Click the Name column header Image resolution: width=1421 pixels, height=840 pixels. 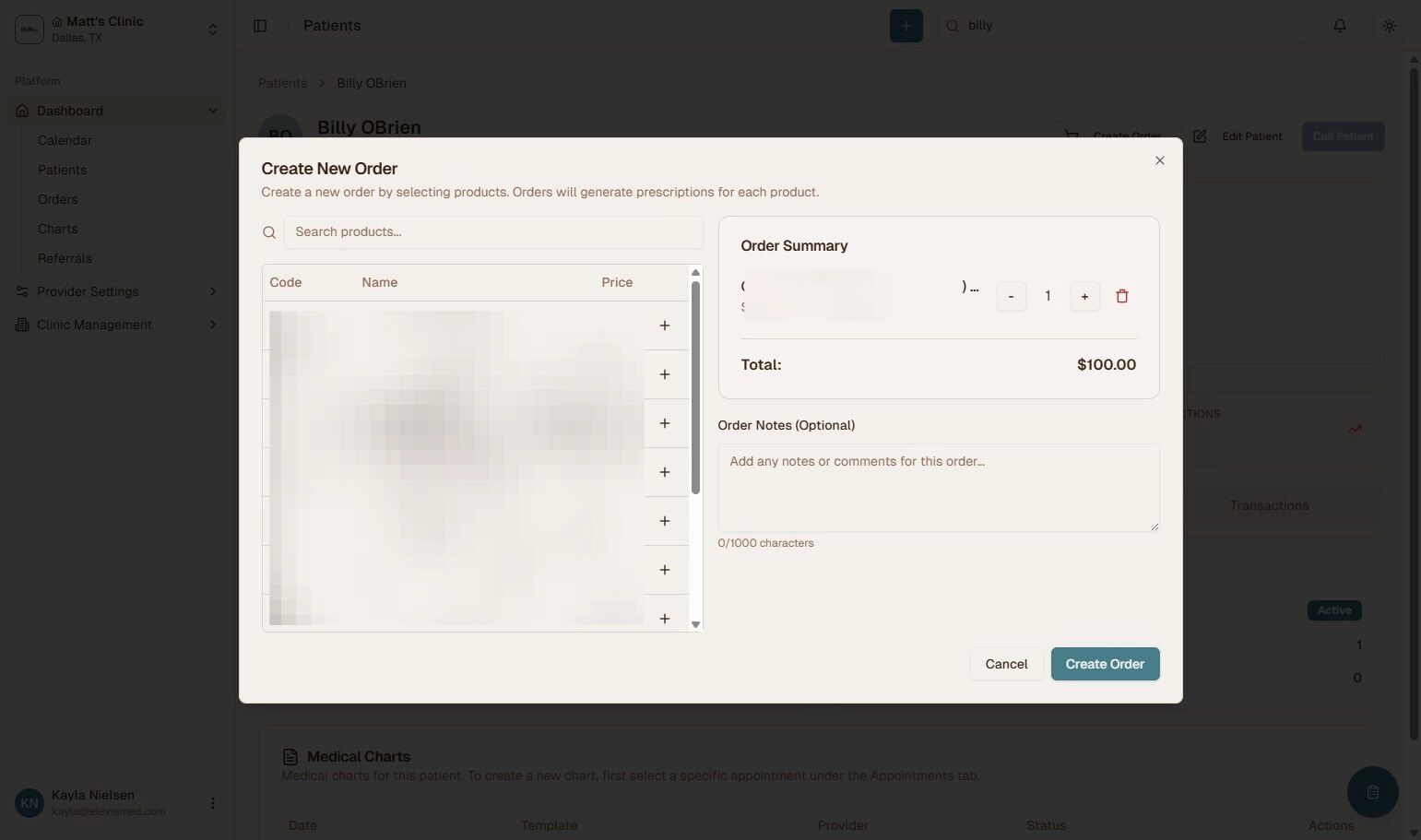point(380,282)
